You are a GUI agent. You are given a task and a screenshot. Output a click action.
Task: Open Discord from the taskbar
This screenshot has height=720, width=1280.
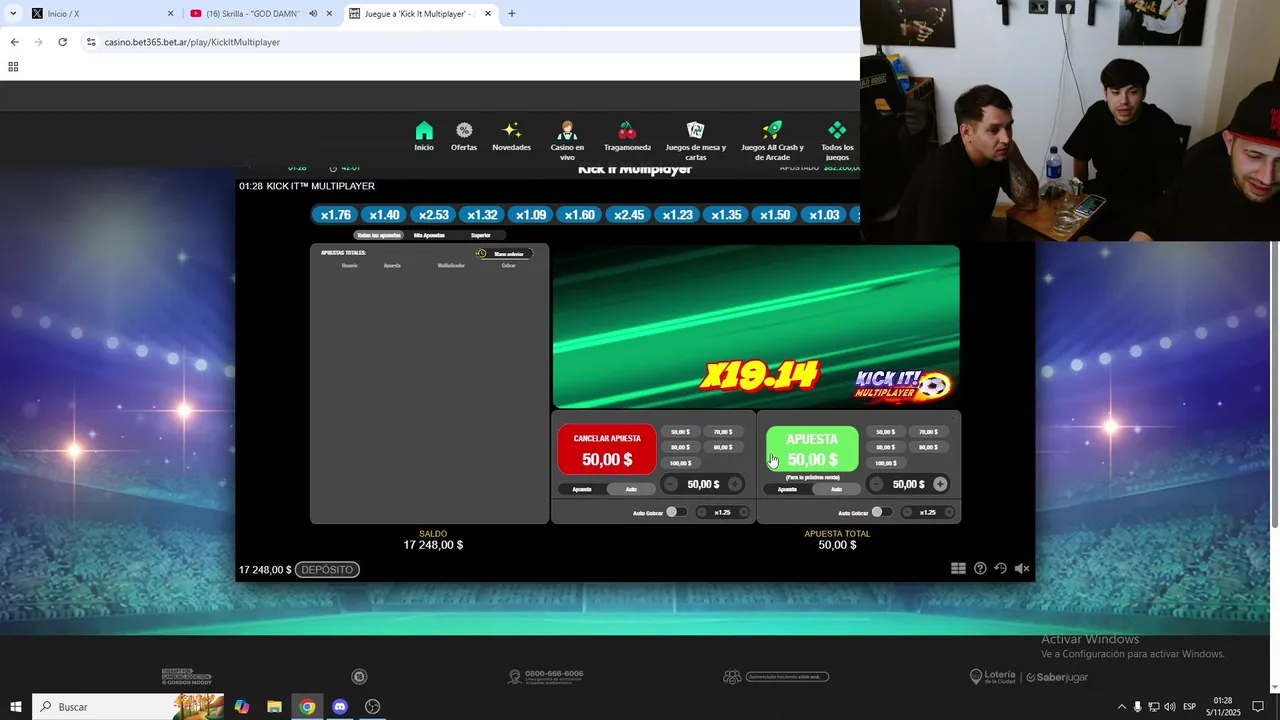(x=340, y=707)
